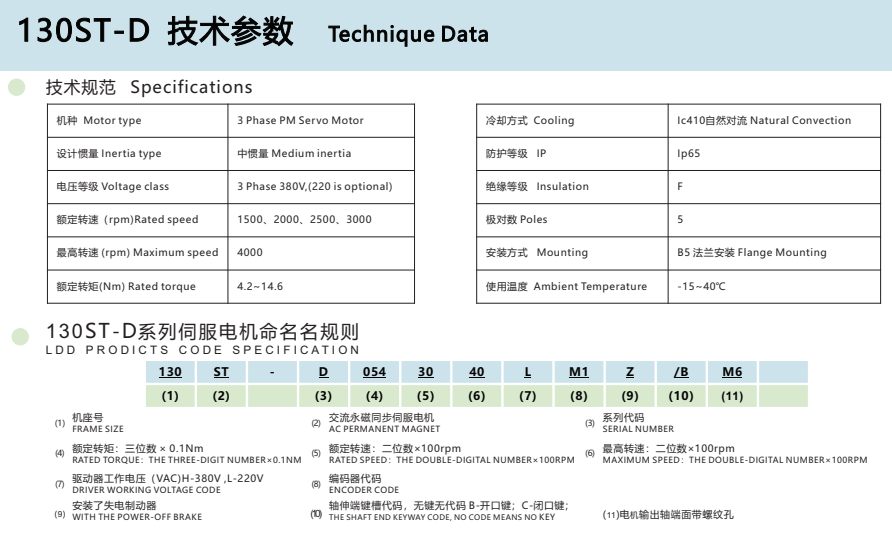Click the Cooling value Natural Convection cell
Screen dimensions: 892x534
pos(764,120)
